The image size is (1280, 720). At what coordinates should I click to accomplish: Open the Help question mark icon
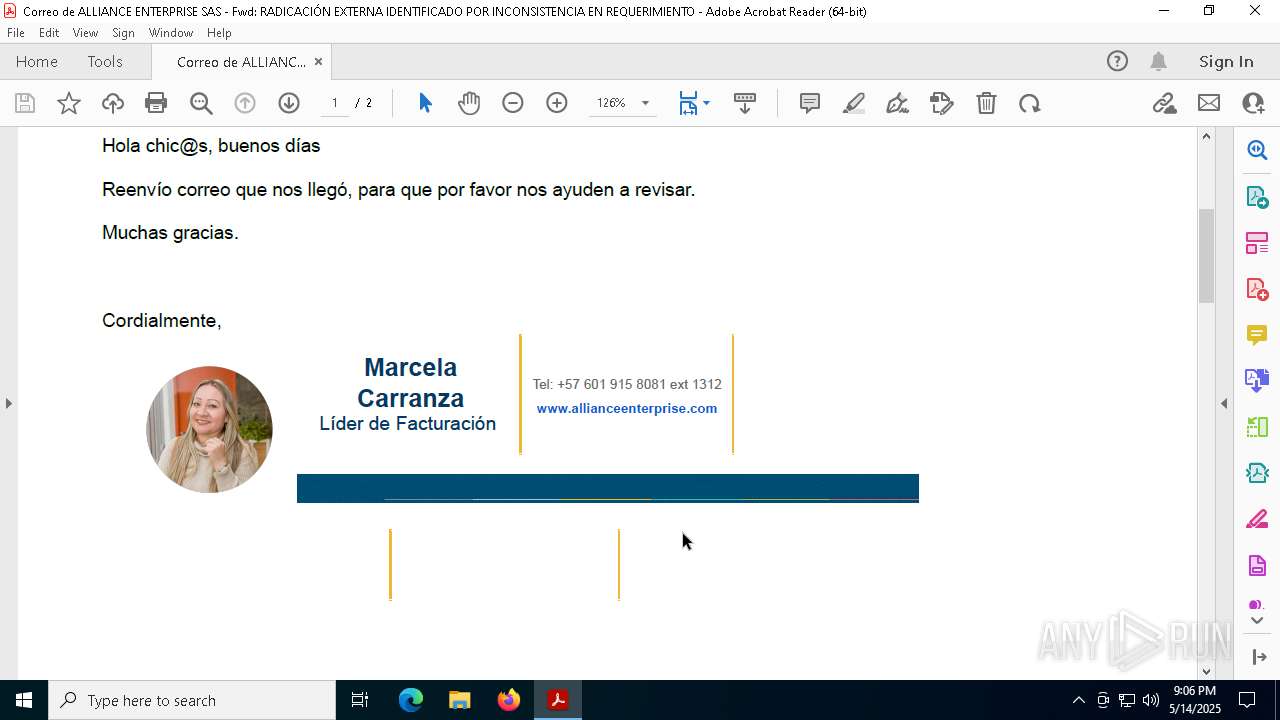[1117, 61]
